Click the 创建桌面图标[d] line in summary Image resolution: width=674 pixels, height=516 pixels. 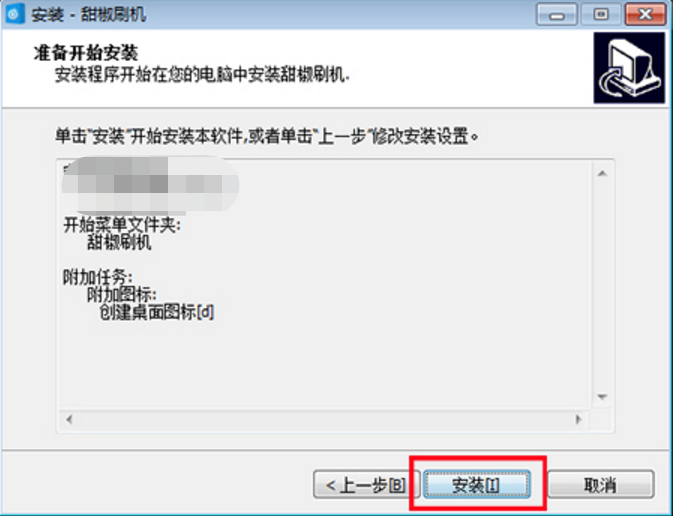click(x=156, y=312)
